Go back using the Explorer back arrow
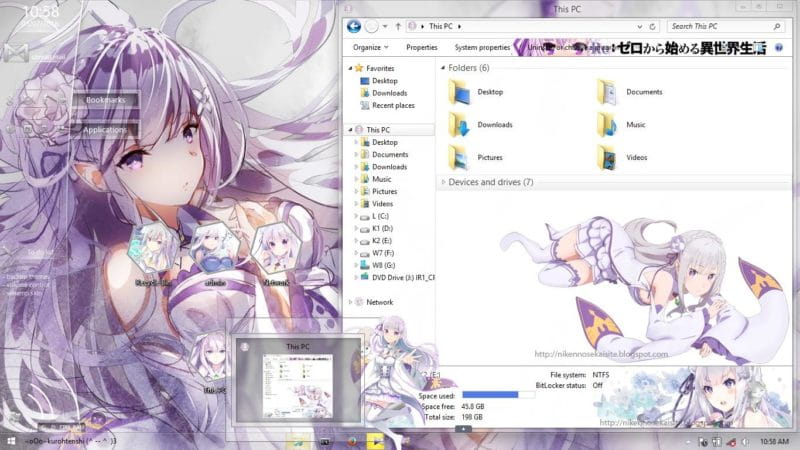 pyautogui.click(x=354, y=26)
